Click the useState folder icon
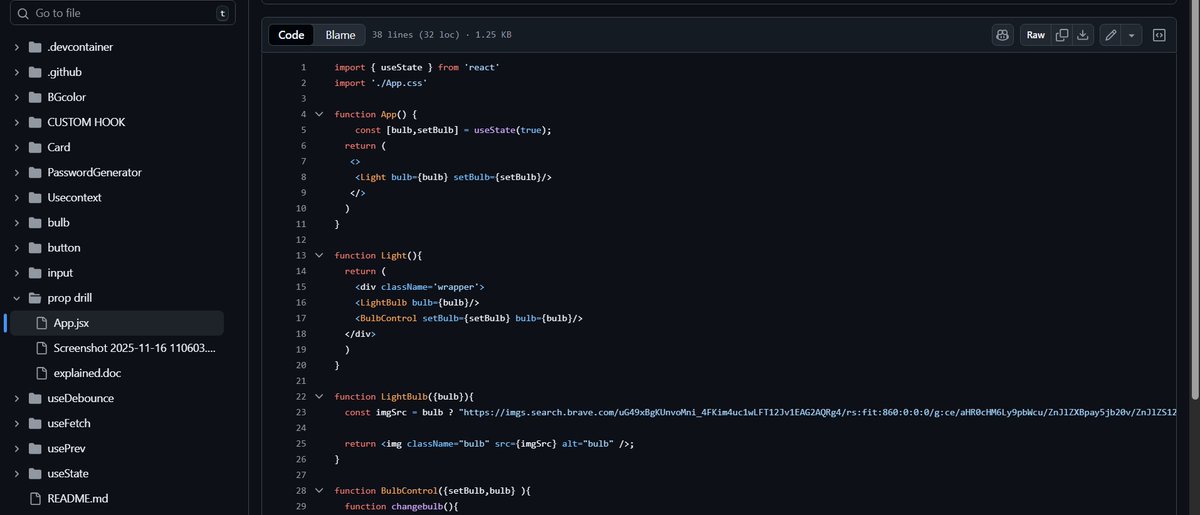This screenshot has width=1200, height=515. click(35, 473)
